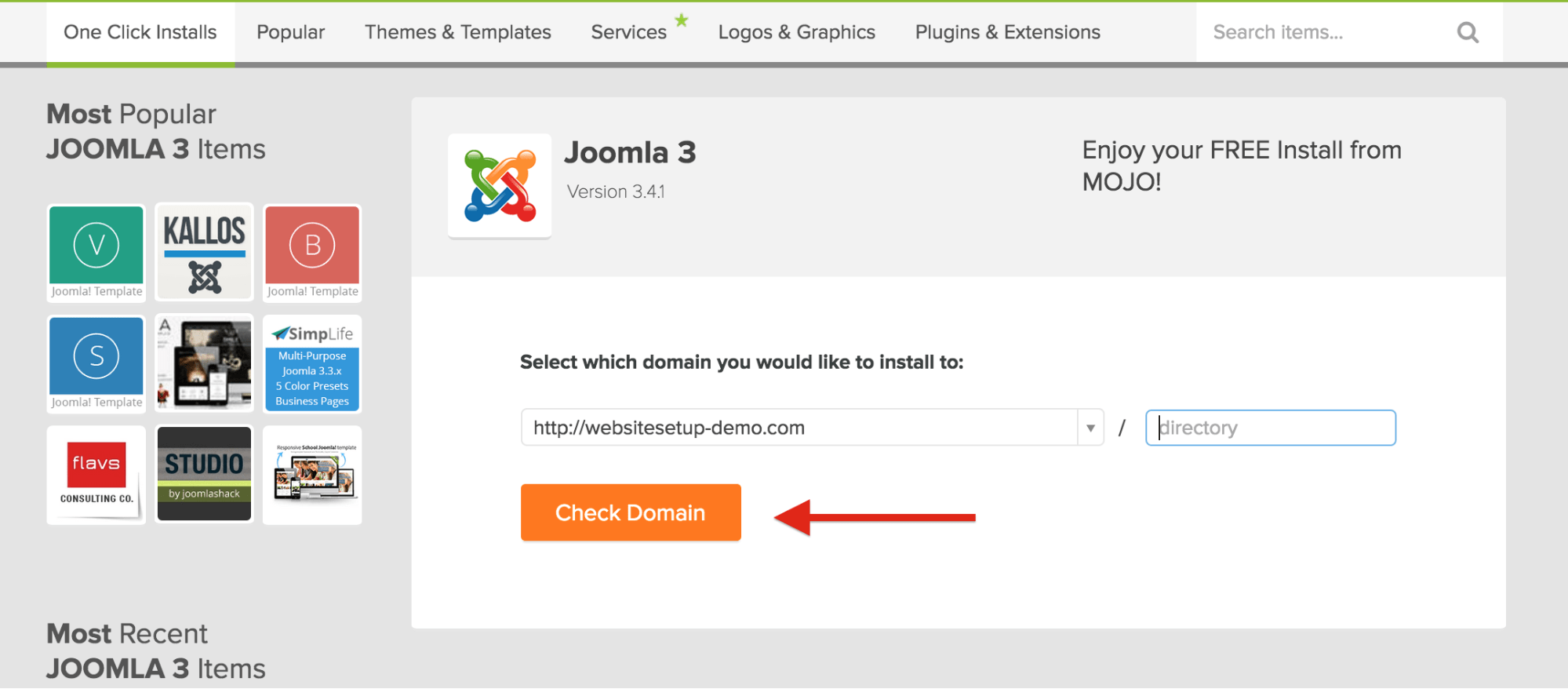1568x689 pixels.
Task: Open the STUDIO by joomlashack item
Action: pos(204,475)
